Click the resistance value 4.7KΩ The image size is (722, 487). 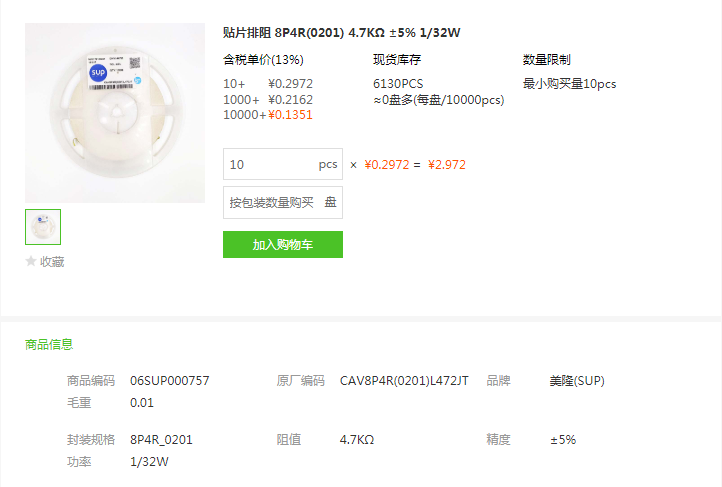coord(357,440)
